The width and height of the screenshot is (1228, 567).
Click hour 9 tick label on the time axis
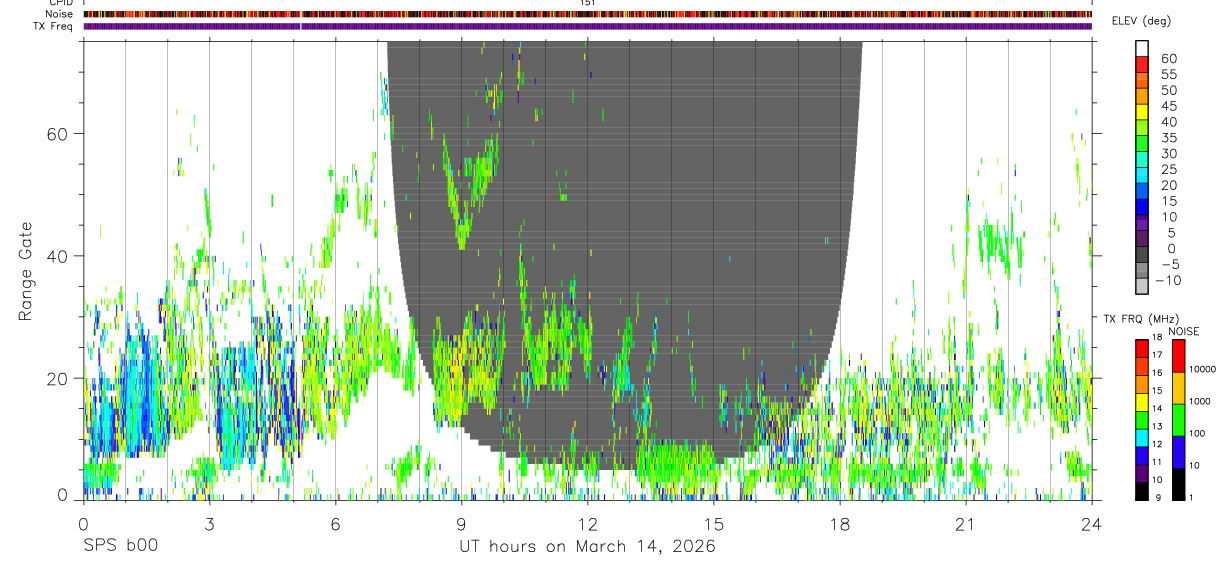[x=461, y=523]
